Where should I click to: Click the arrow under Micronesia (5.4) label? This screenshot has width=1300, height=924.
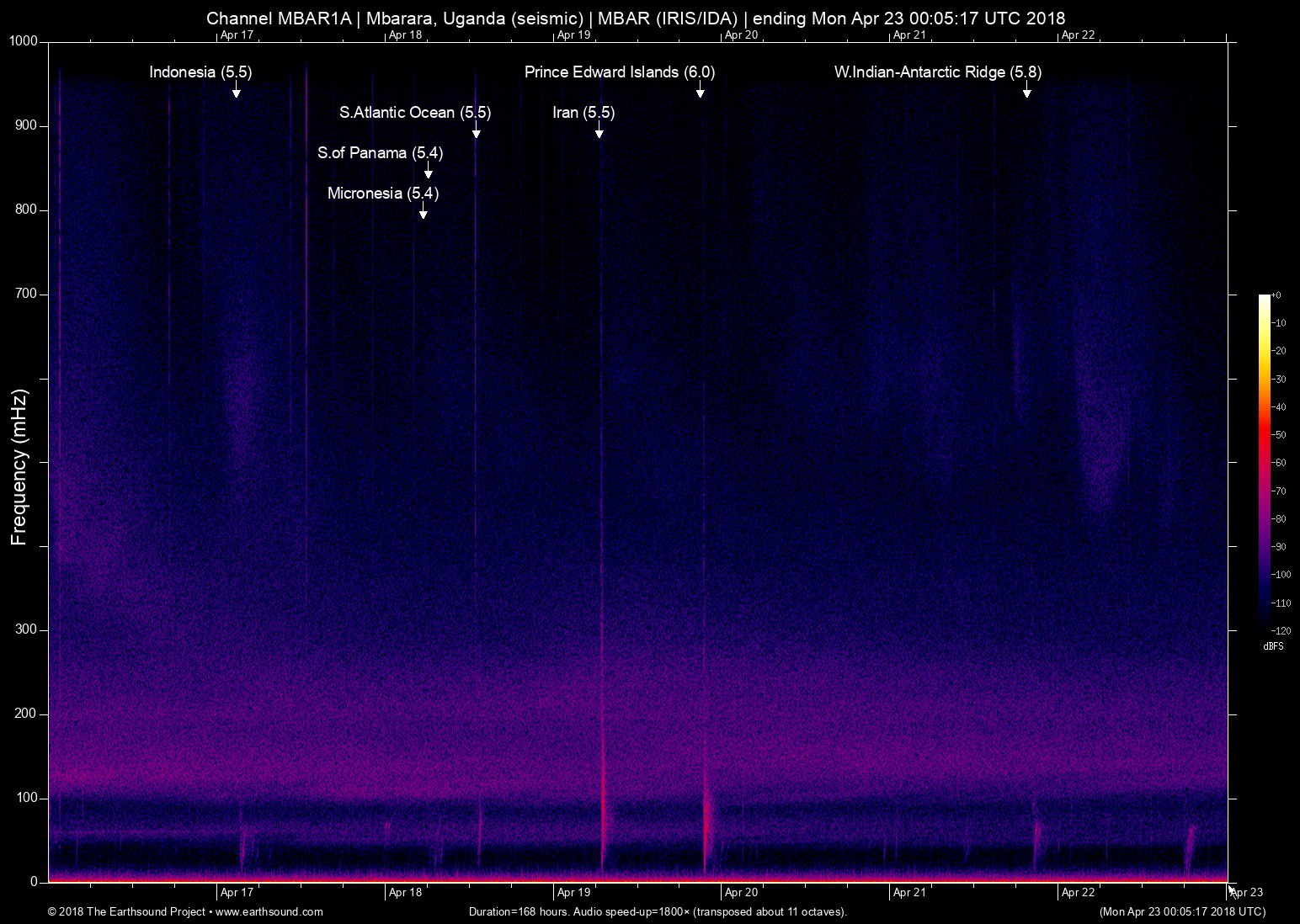click(x=424, y=212)
